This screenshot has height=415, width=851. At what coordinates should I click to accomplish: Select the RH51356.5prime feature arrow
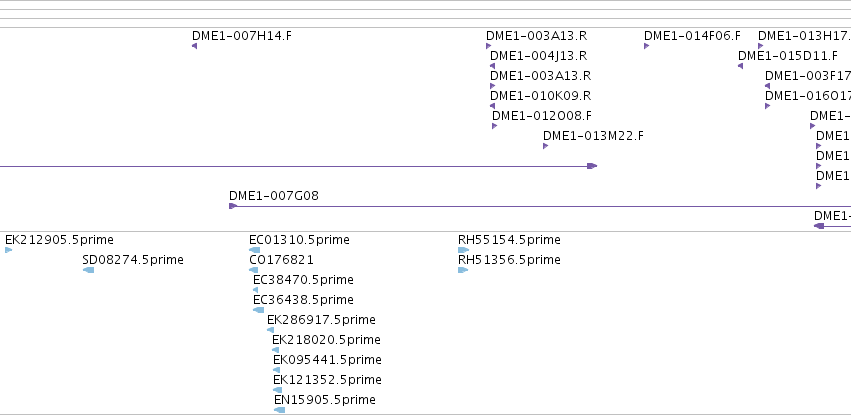click(463, 270)
